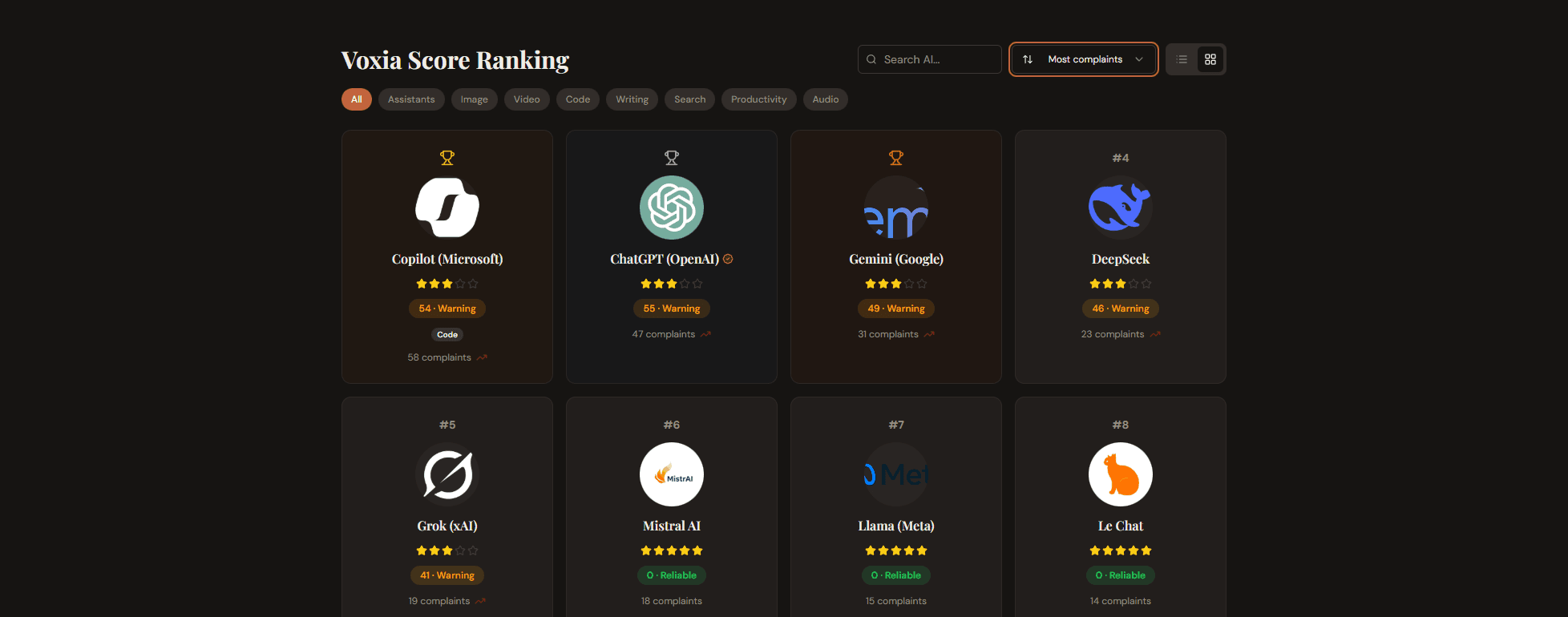
Task: Switch to grid view layout
Action: click(x=1210, y=59)
